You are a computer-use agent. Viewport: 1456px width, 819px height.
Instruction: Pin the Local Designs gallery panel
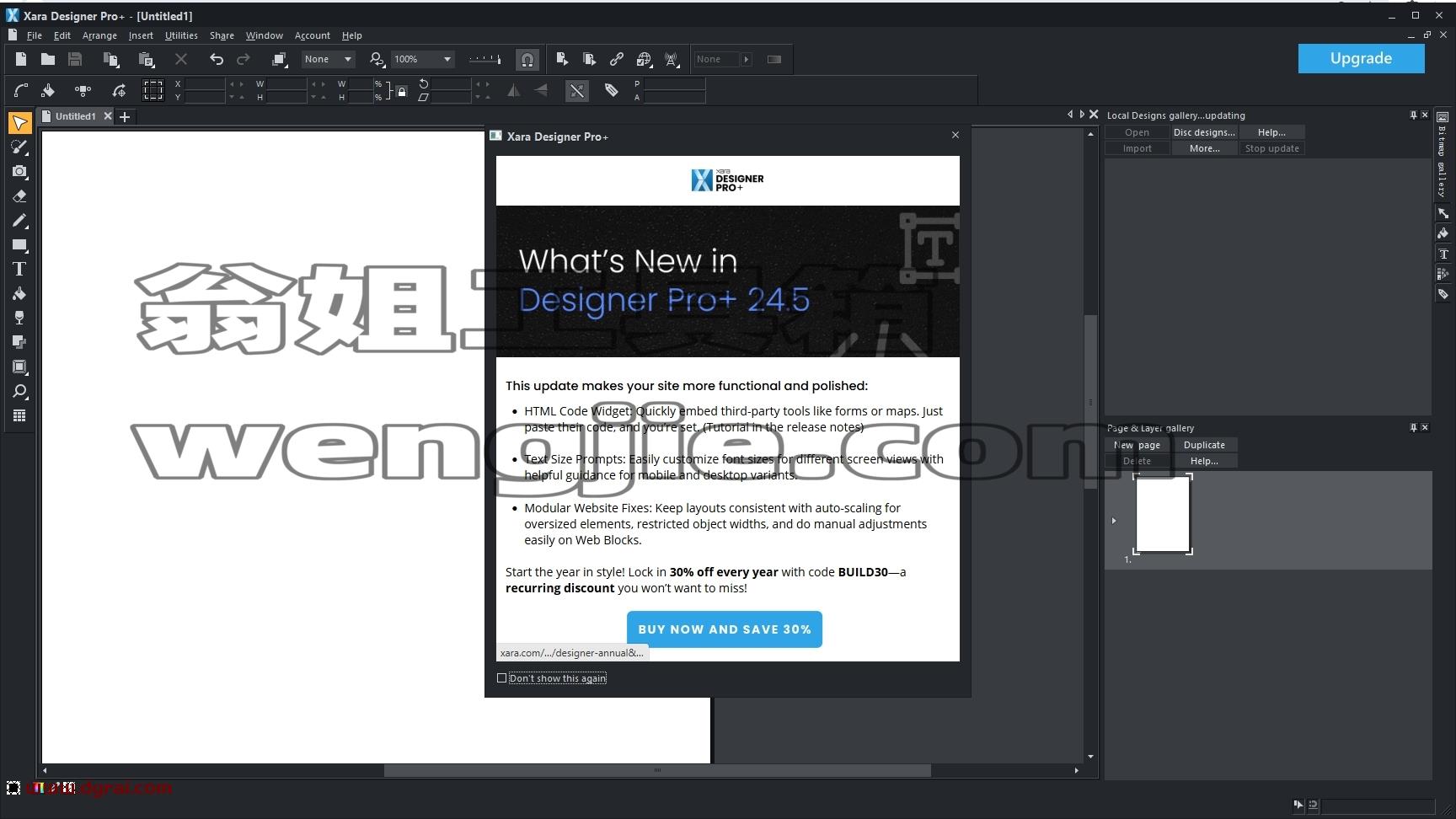click(1413, 115)
